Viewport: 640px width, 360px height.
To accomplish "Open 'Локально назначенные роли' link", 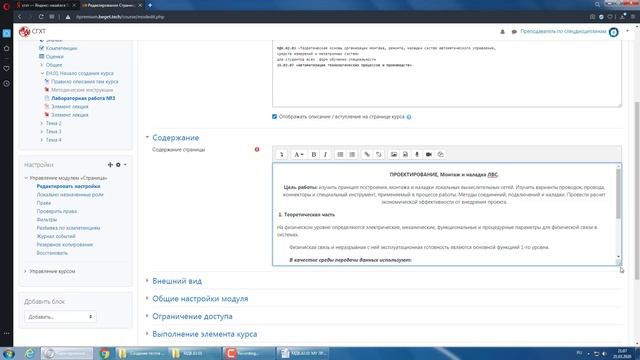I will pyautogui.click(x=70, y=195).
